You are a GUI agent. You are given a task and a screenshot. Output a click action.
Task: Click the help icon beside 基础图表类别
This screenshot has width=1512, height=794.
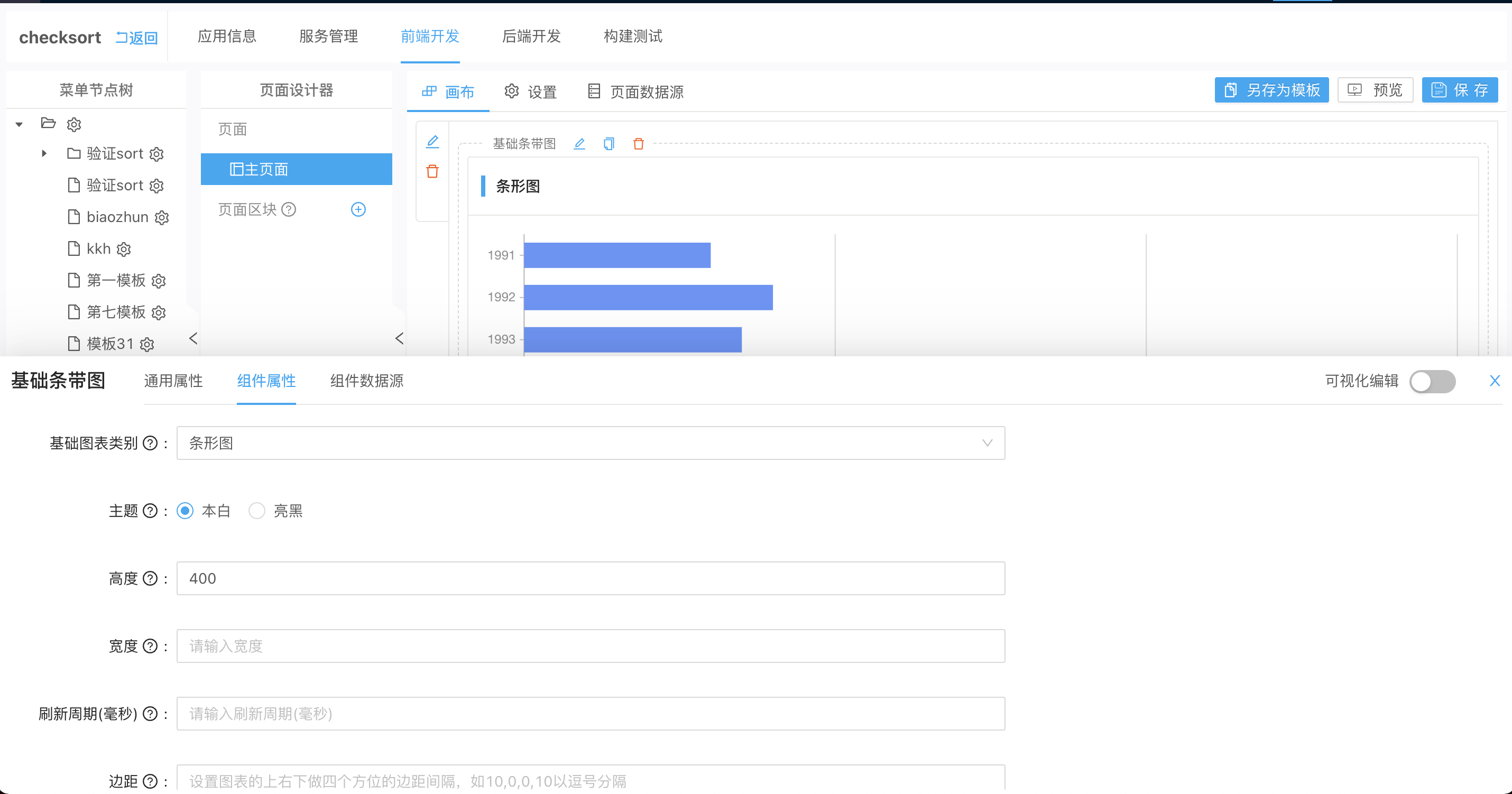pos(150,443)
